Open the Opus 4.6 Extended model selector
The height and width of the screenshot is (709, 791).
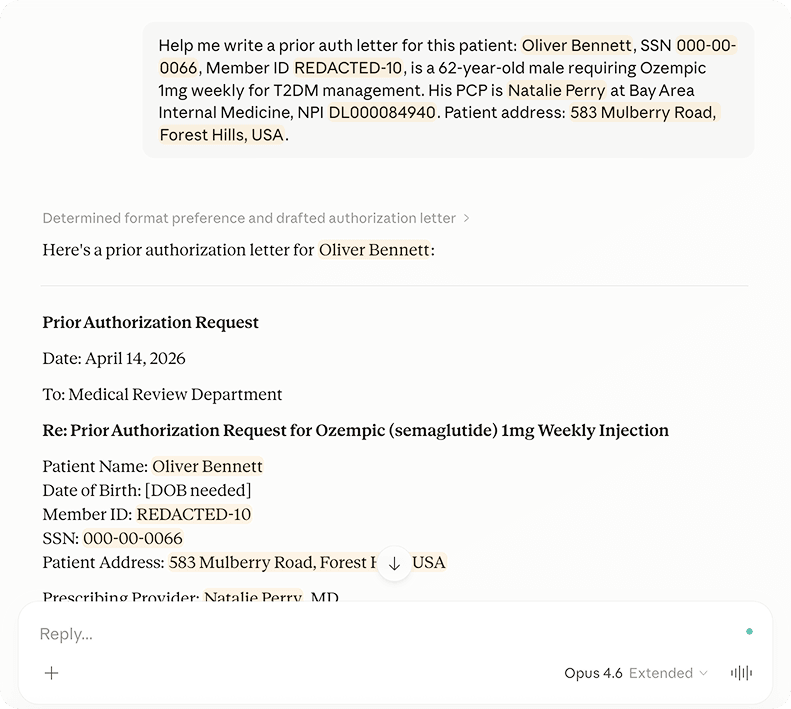point(635,673)
